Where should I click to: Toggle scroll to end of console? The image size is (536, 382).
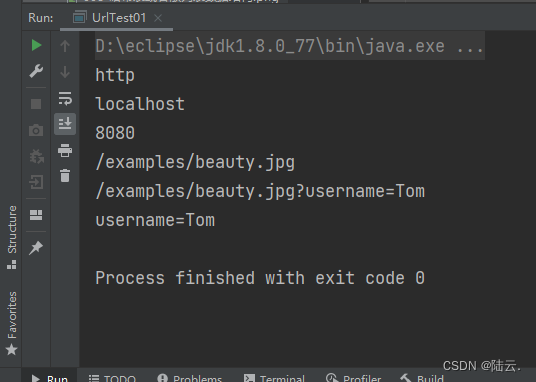(x=65, y=124)
